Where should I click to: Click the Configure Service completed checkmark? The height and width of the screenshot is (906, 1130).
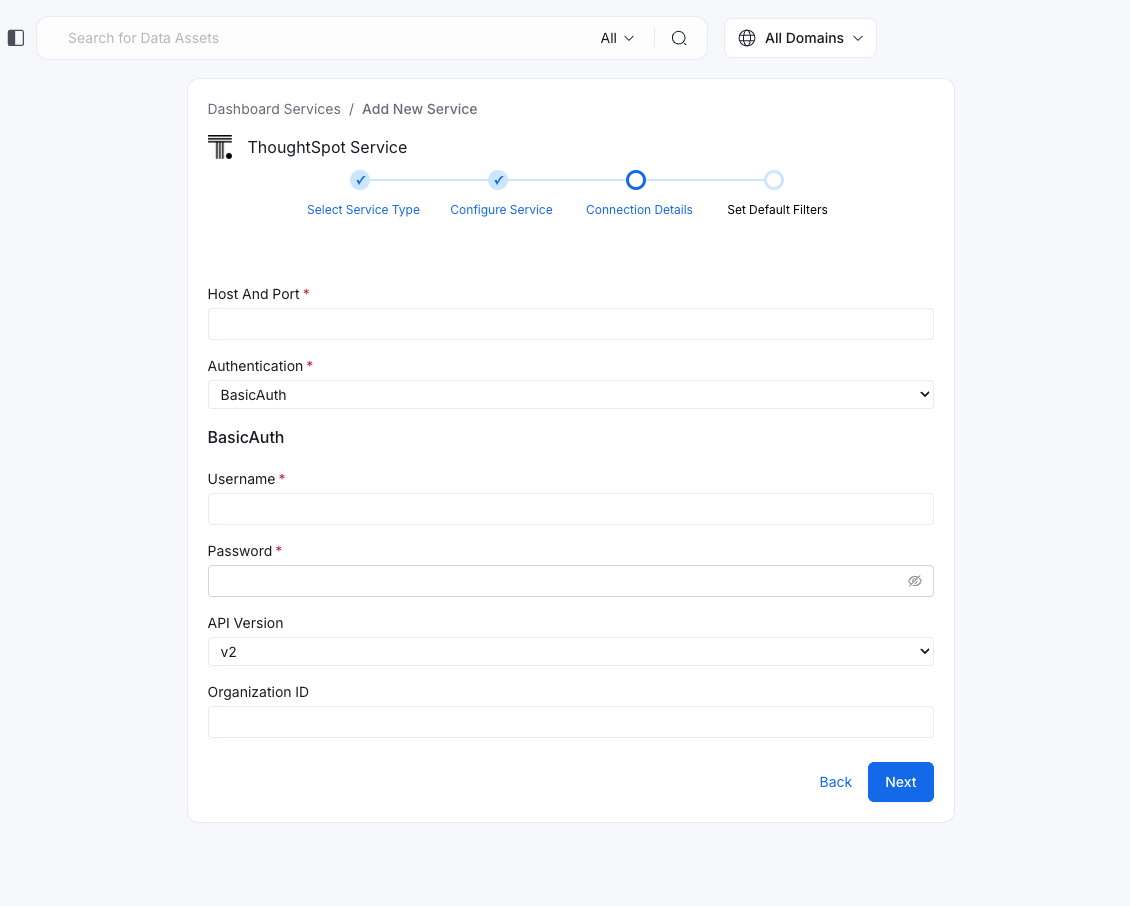pyautogui.click(x=498, y=180)
